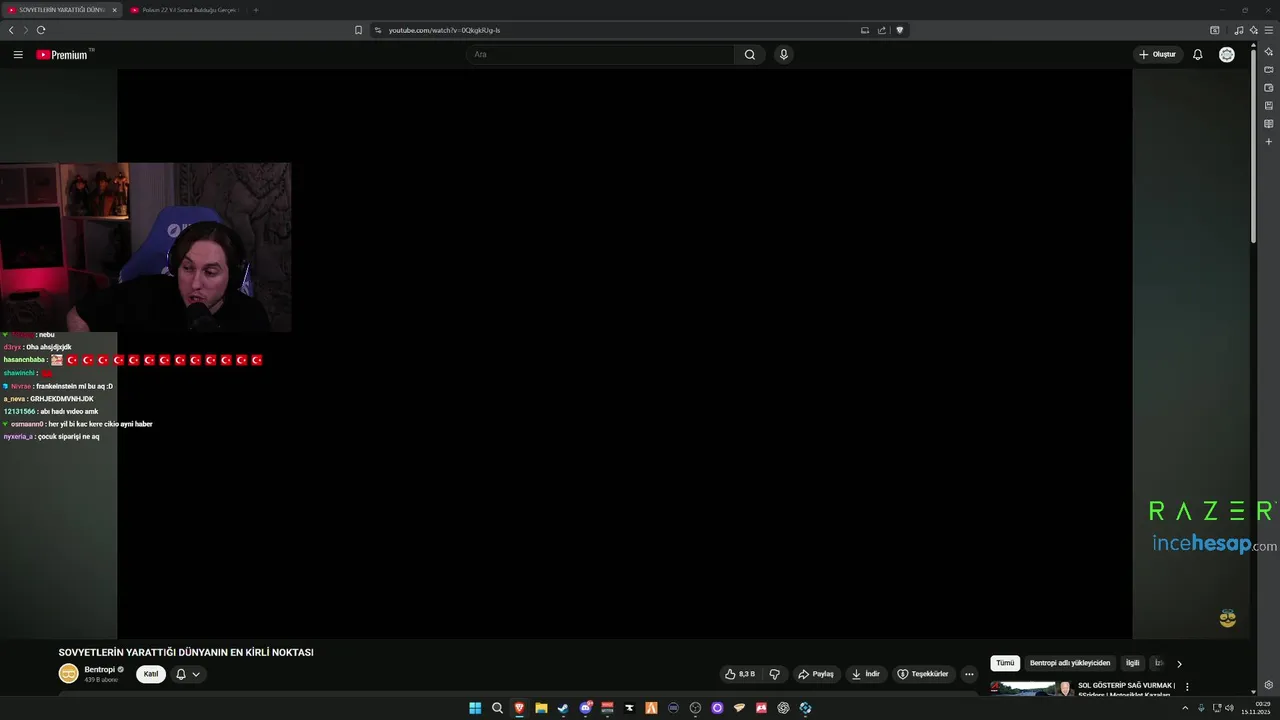Open Bentropi channel name link
The height and width of the screenshot is (720, 1280).
pos(99,669)
